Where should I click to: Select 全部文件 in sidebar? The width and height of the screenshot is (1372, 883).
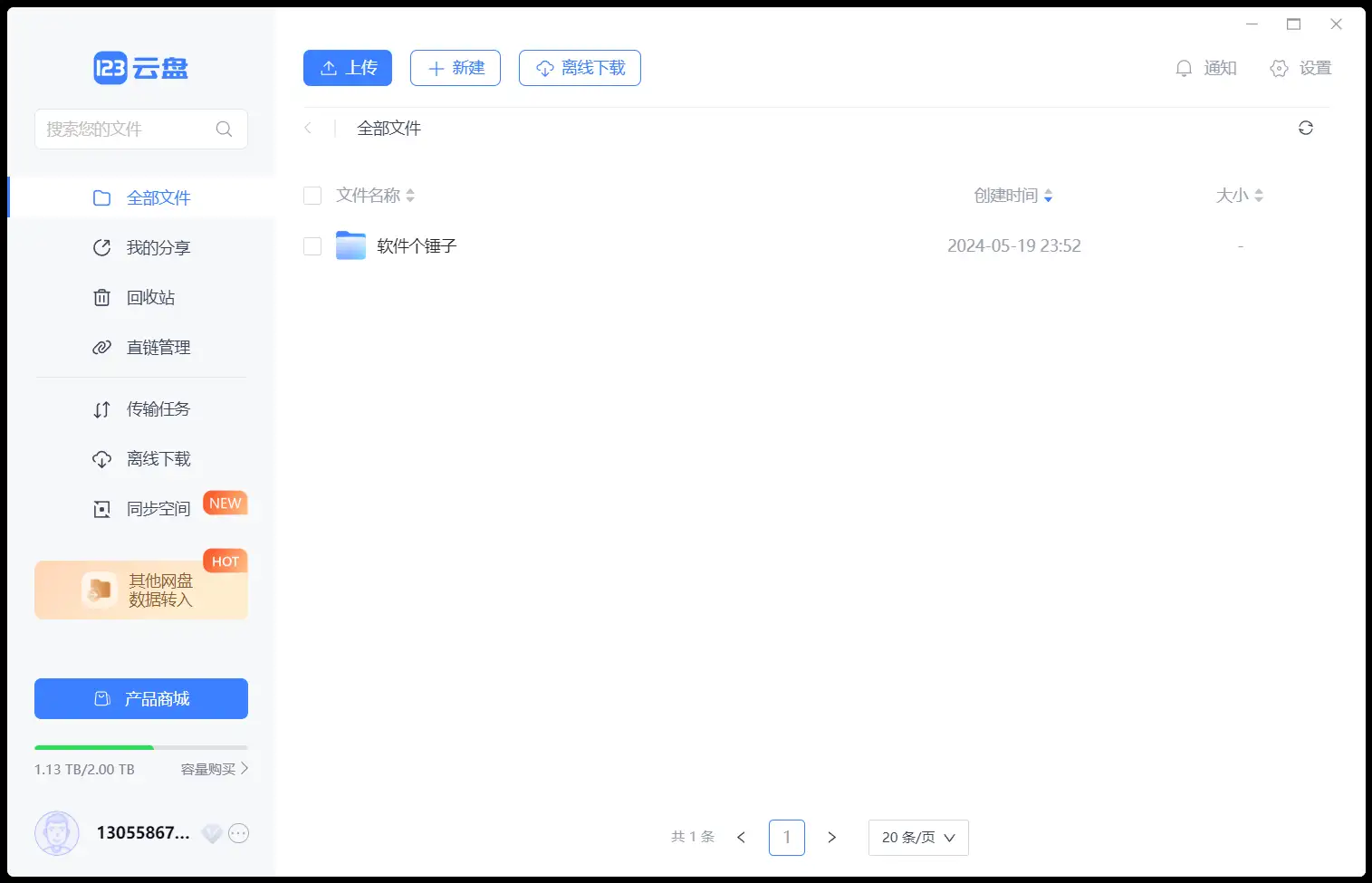coord(141,197)
